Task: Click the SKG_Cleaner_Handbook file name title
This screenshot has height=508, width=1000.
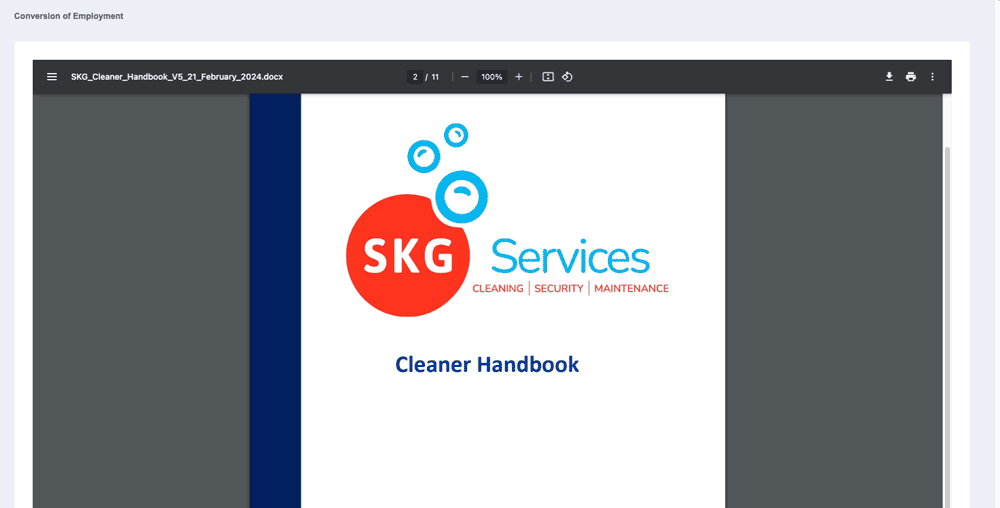Action: coord(177,76)
